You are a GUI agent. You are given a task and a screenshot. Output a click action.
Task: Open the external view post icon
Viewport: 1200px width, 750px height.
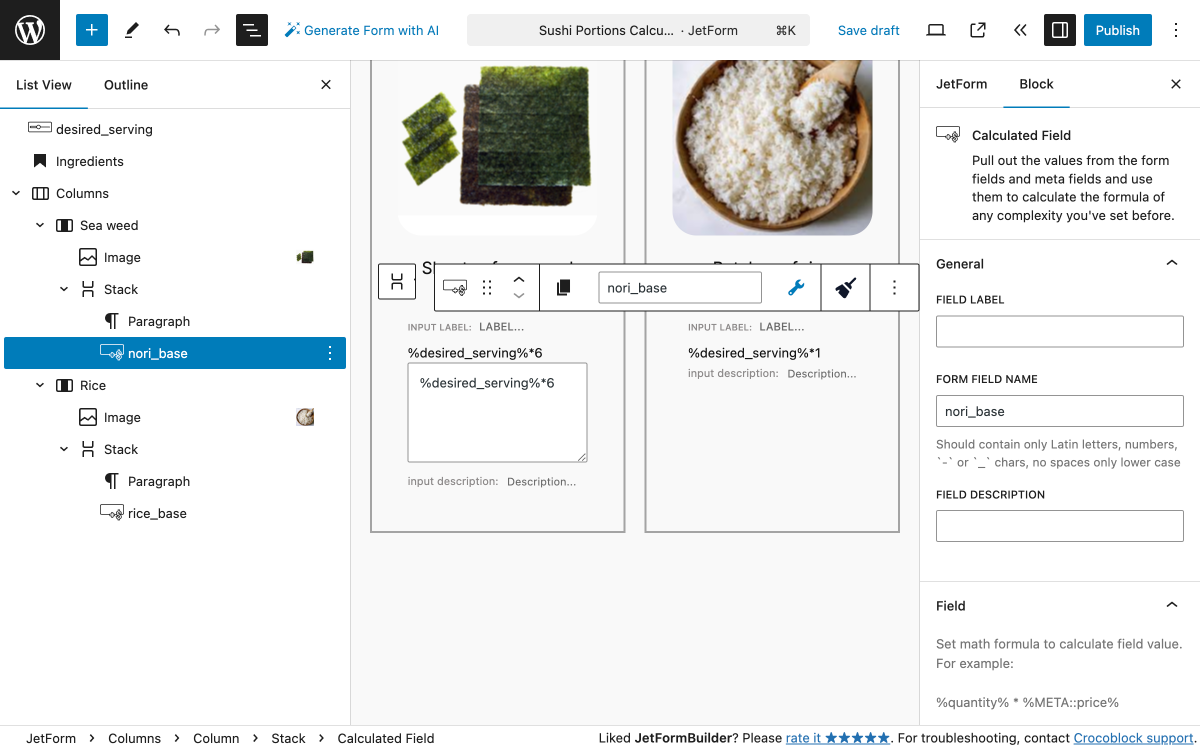(978, 30)
